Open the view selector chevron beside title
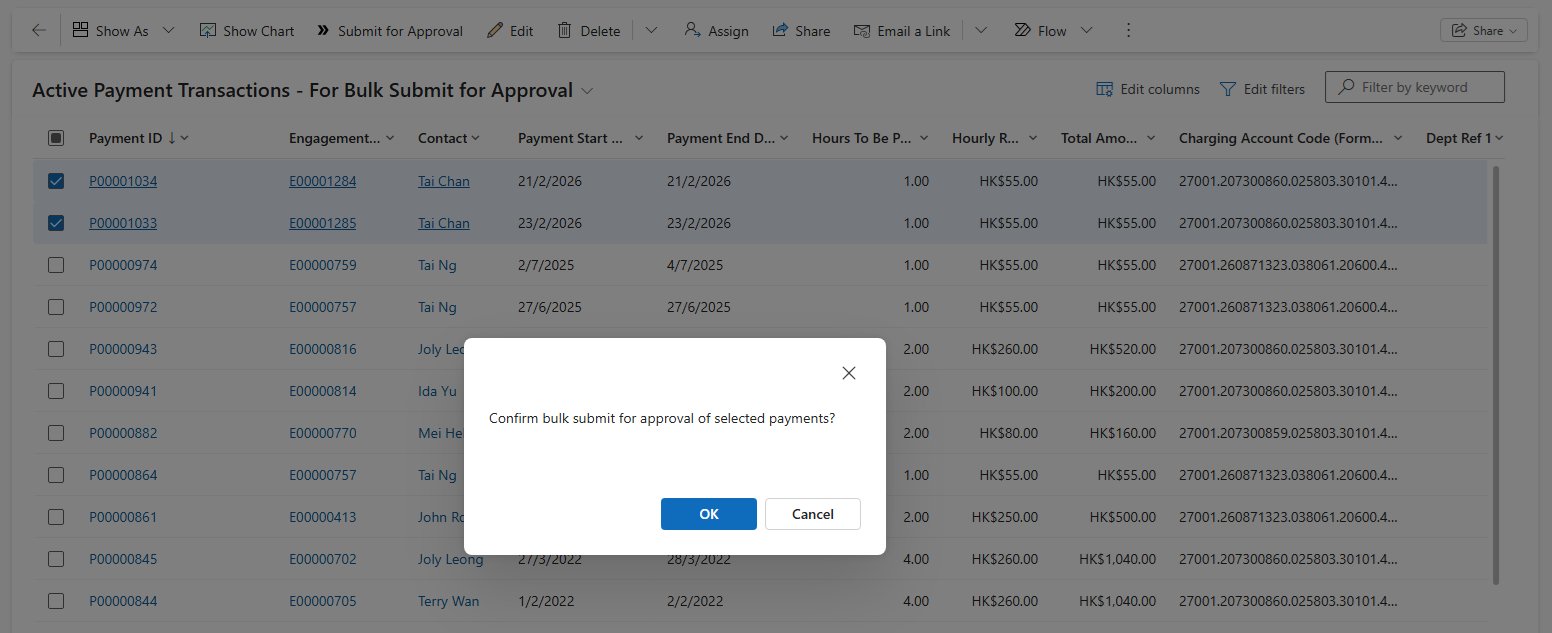Viewport: 1552px width, 633px height. coord(588,91)
